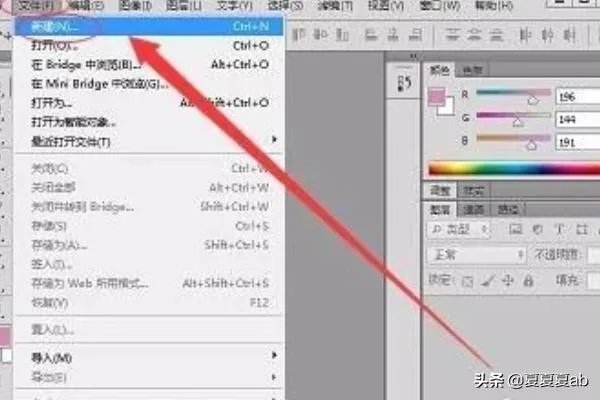The width and height of the screenshot is (600, 400).
Task: Choose 打开为智能对象 menu item
Action: pyautogui.click(x=149, y=122)
